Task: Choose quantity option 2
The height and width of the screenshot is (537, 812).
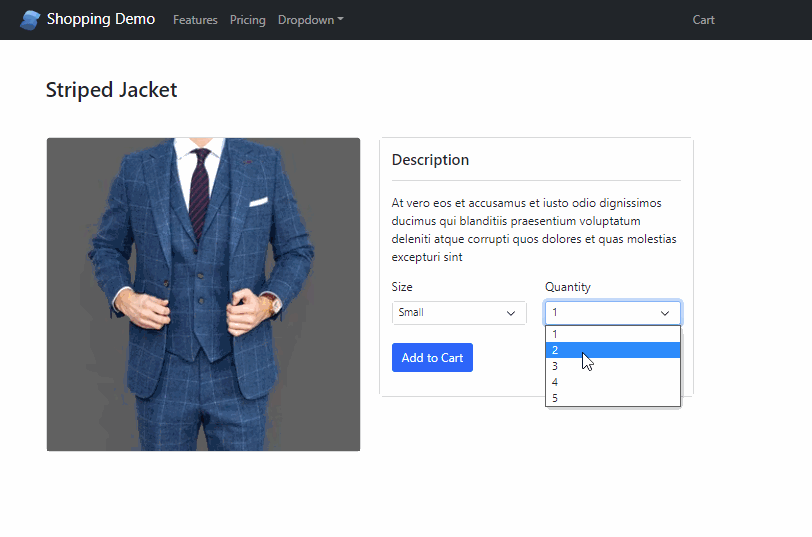Action: coord(613,350)
